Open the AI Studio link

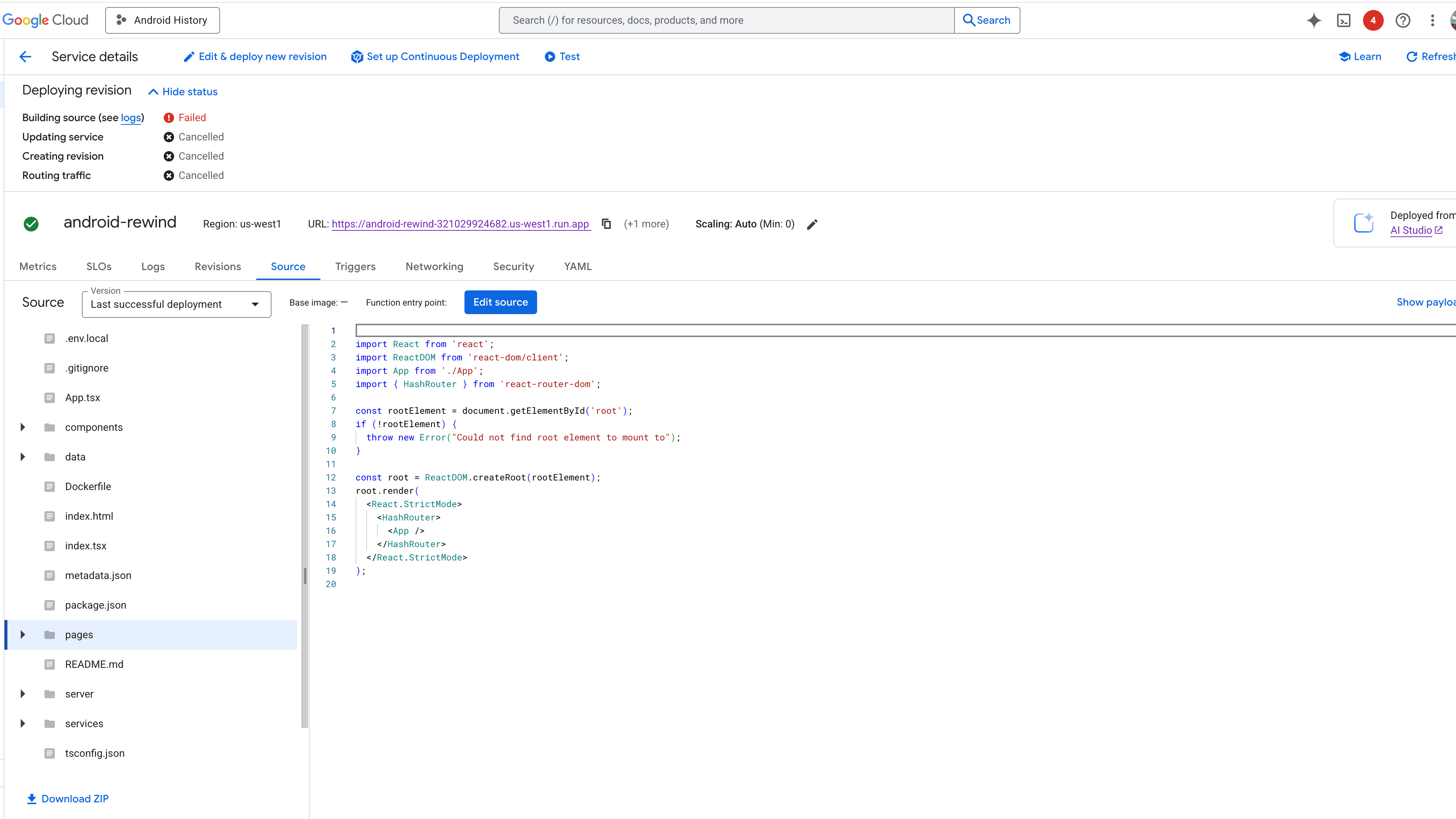[1416, 230]
